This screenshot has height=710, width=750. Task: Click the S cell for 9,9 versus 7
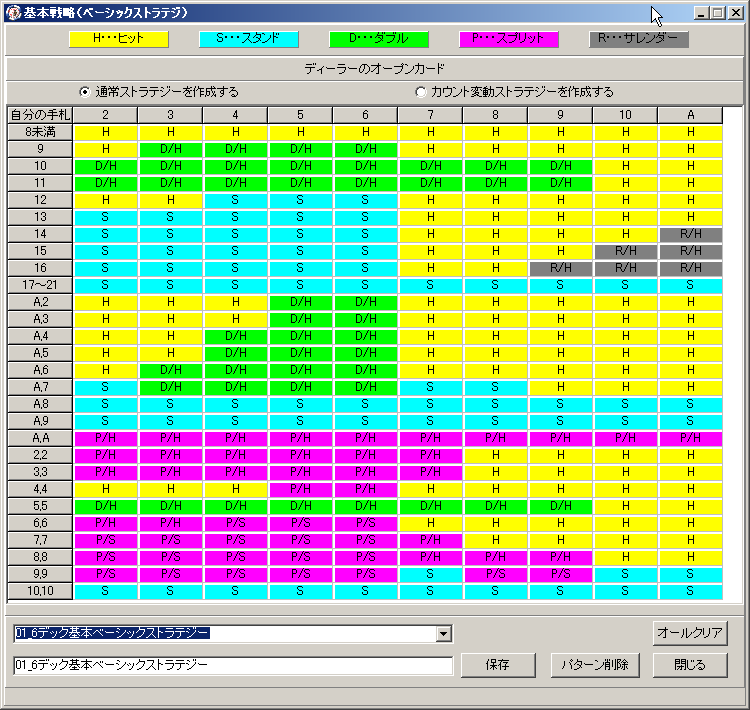coord(430,574)
